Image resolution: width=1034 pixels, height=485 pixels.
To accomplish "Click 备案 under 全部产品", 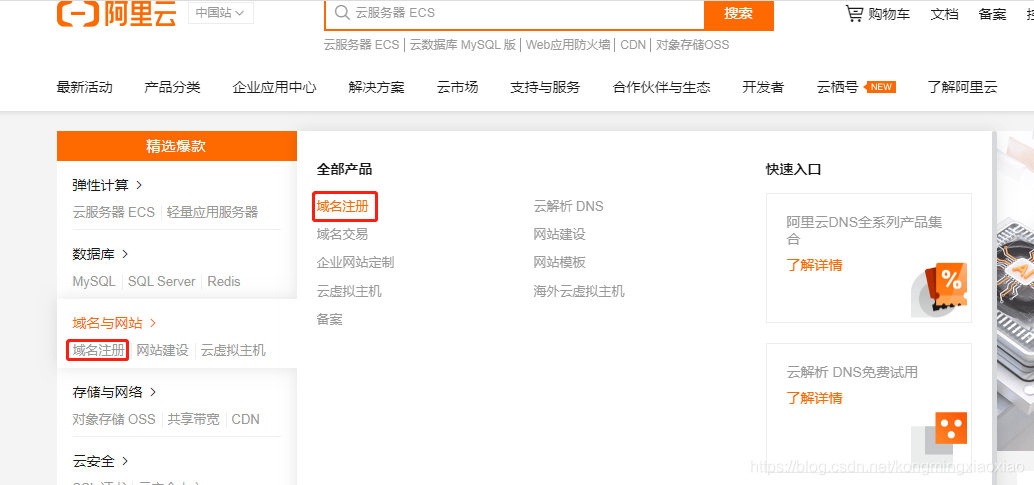I will 330,319.
